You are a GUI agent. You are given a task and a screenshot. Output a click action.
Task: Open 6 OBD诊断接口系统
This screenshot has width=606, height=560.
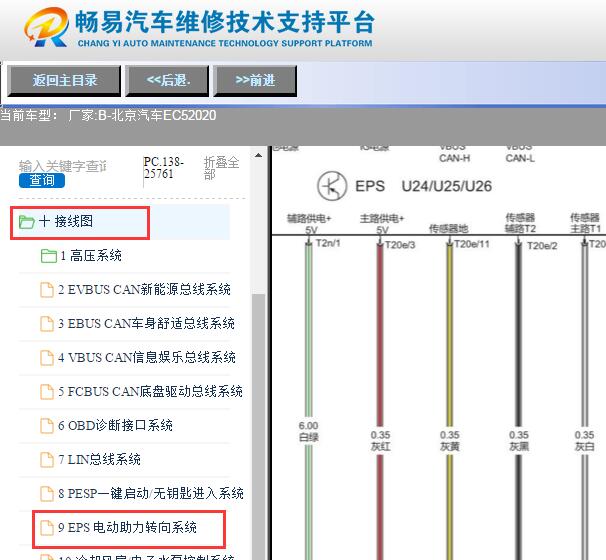(x=115, y=426)
